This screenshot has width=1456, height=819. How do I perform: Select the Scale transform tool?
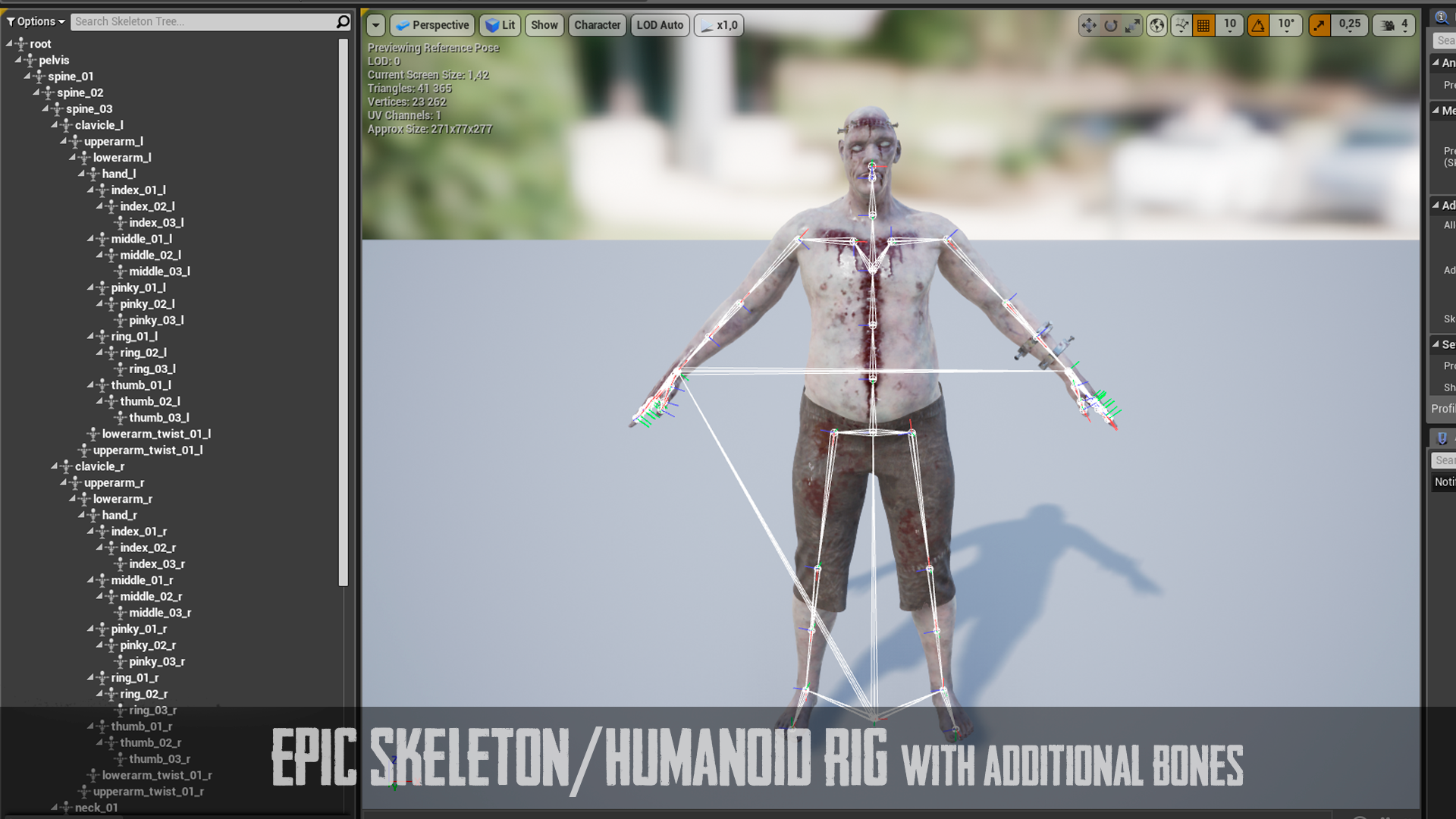click(1132, 25)
